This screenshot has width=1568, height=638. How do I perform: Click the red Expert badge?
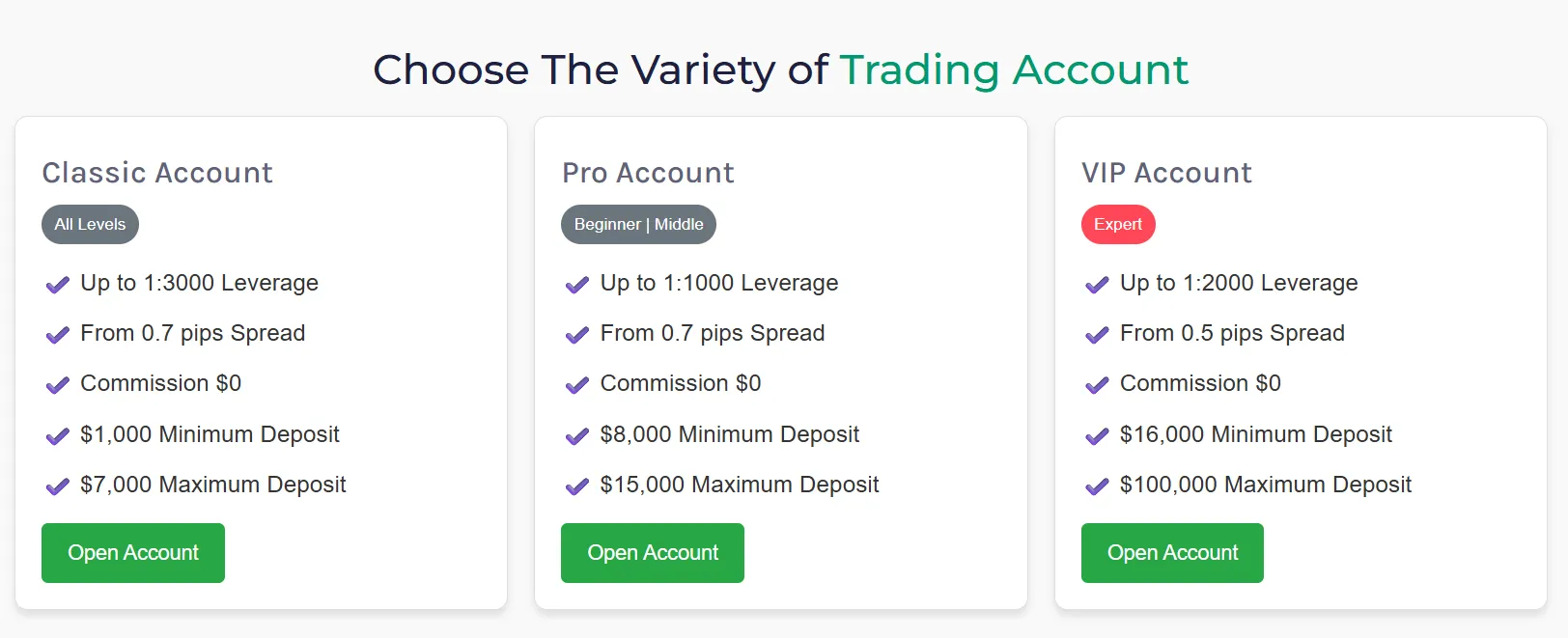tap(1118, 225)
